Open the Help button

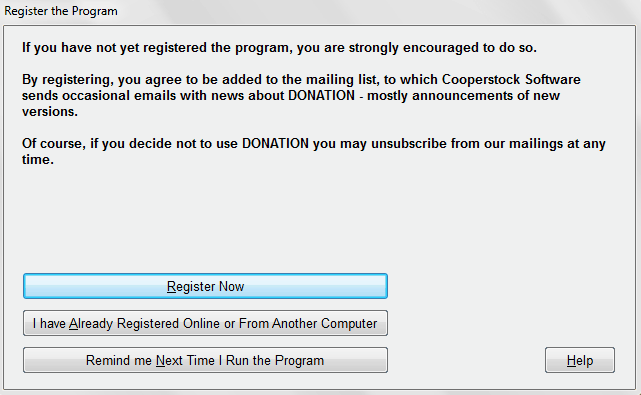click(580, 360)
